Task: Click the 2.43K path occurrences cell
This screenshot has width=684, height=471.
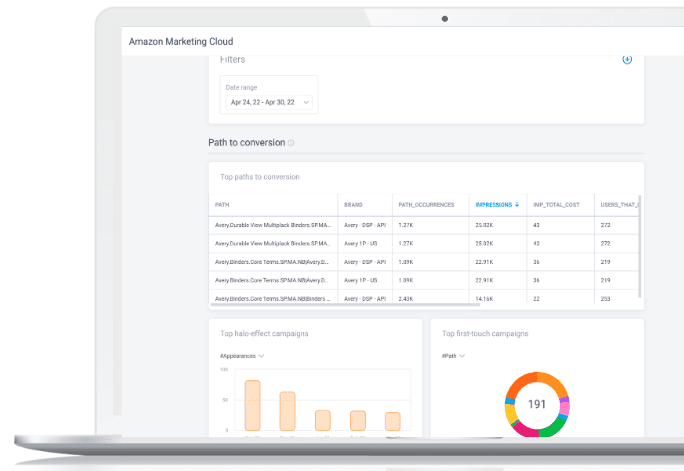Action: [406, 299]
